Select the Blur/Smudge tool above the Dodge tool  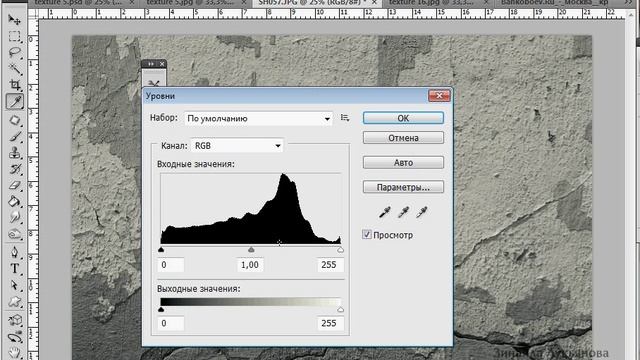[15, 218]
